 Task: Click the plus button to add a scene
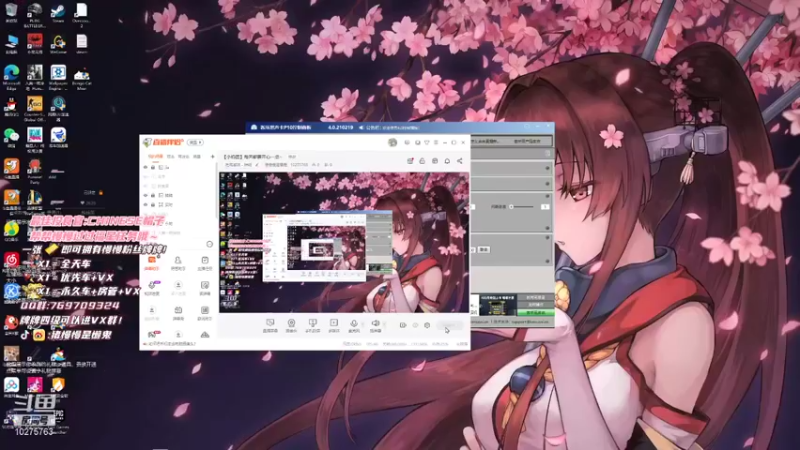coord(212,157)
